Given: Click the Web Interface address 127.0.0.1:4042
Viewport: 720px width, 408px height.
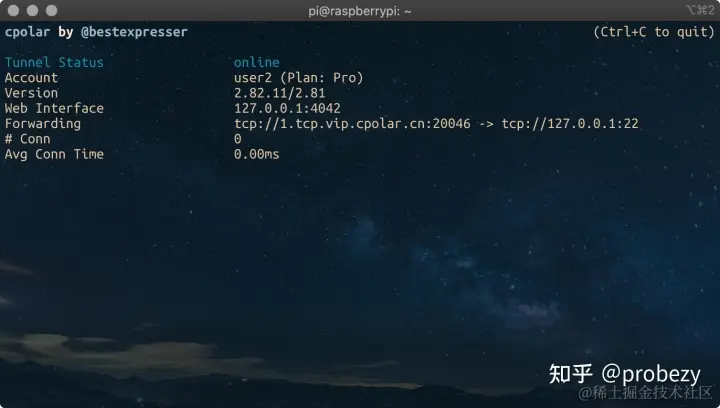Looking at the screenshot, I should (287, 108).
